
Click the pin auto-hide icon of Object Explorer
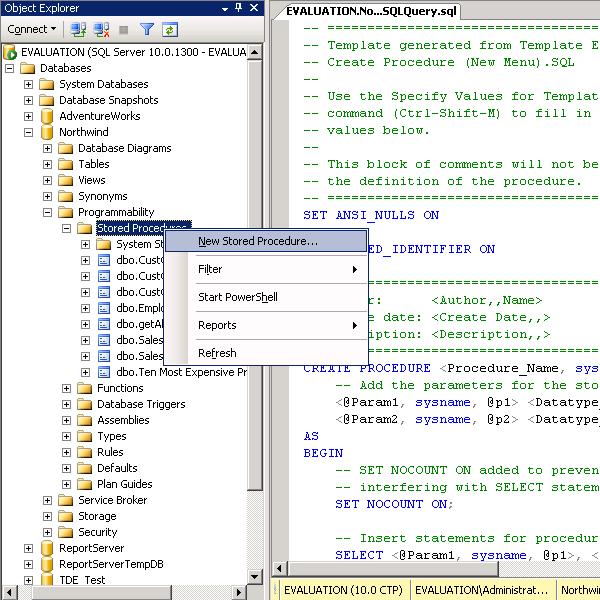tap(239, 7)
